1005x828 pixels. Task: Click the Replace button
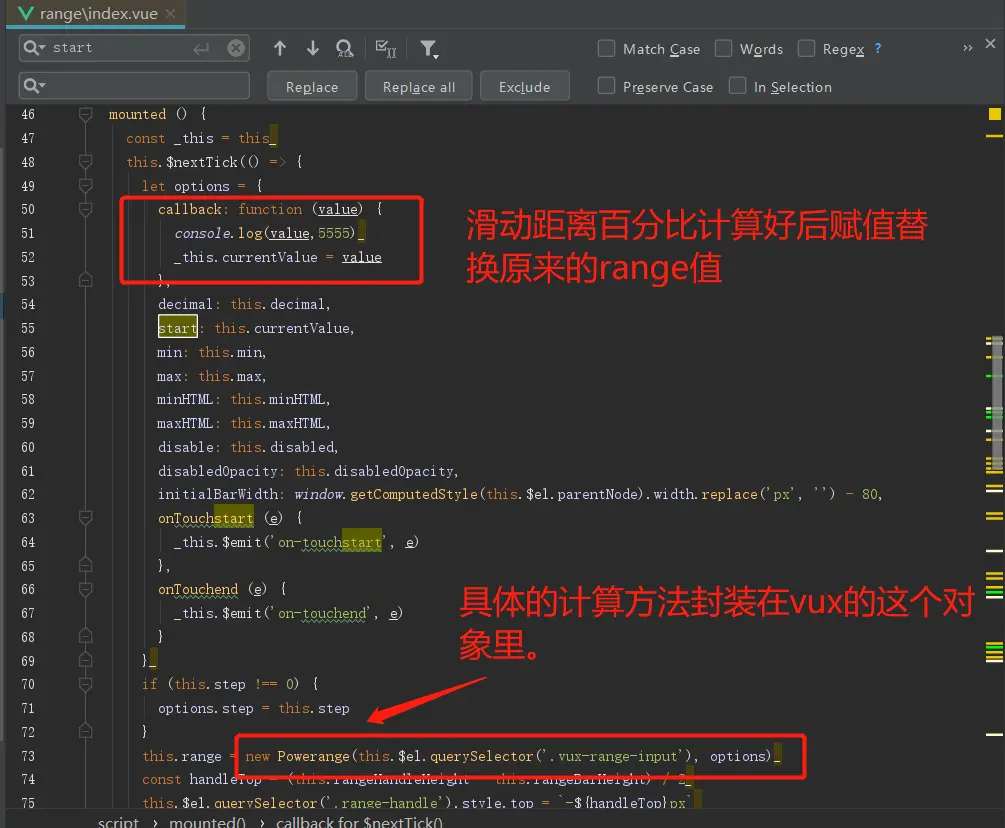pyautogui.click(x=312, y=87)
